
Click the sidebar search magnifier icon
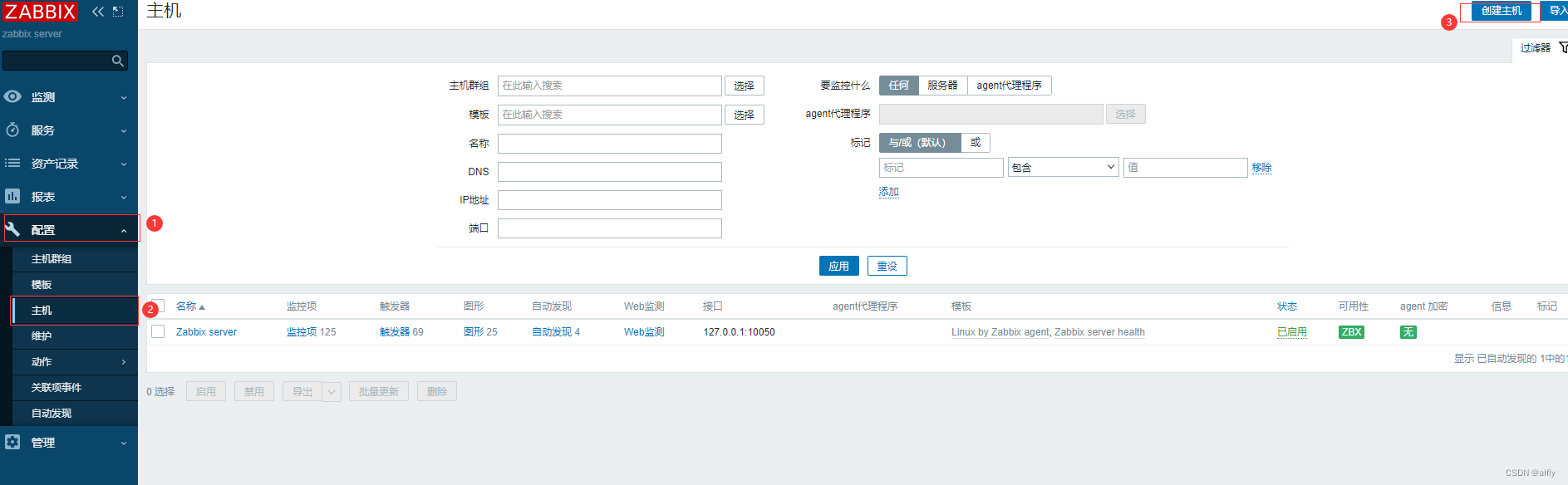(118, 61)
